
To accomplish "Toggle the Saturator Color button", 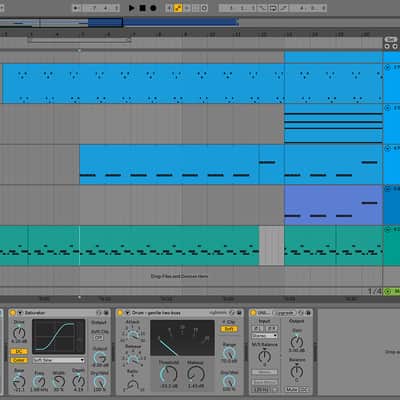I will pyautogui.click(x=19, y=360).
